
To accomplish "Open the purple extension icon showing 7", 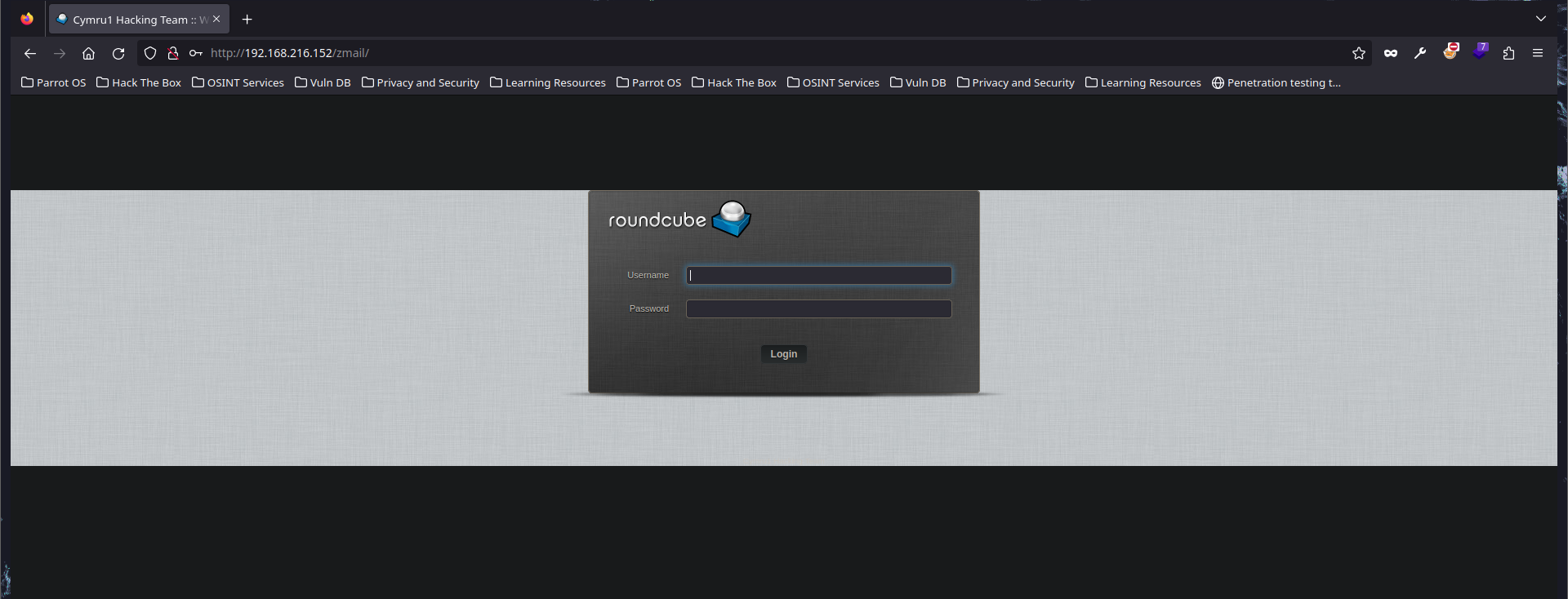I will click(1481, 51).
